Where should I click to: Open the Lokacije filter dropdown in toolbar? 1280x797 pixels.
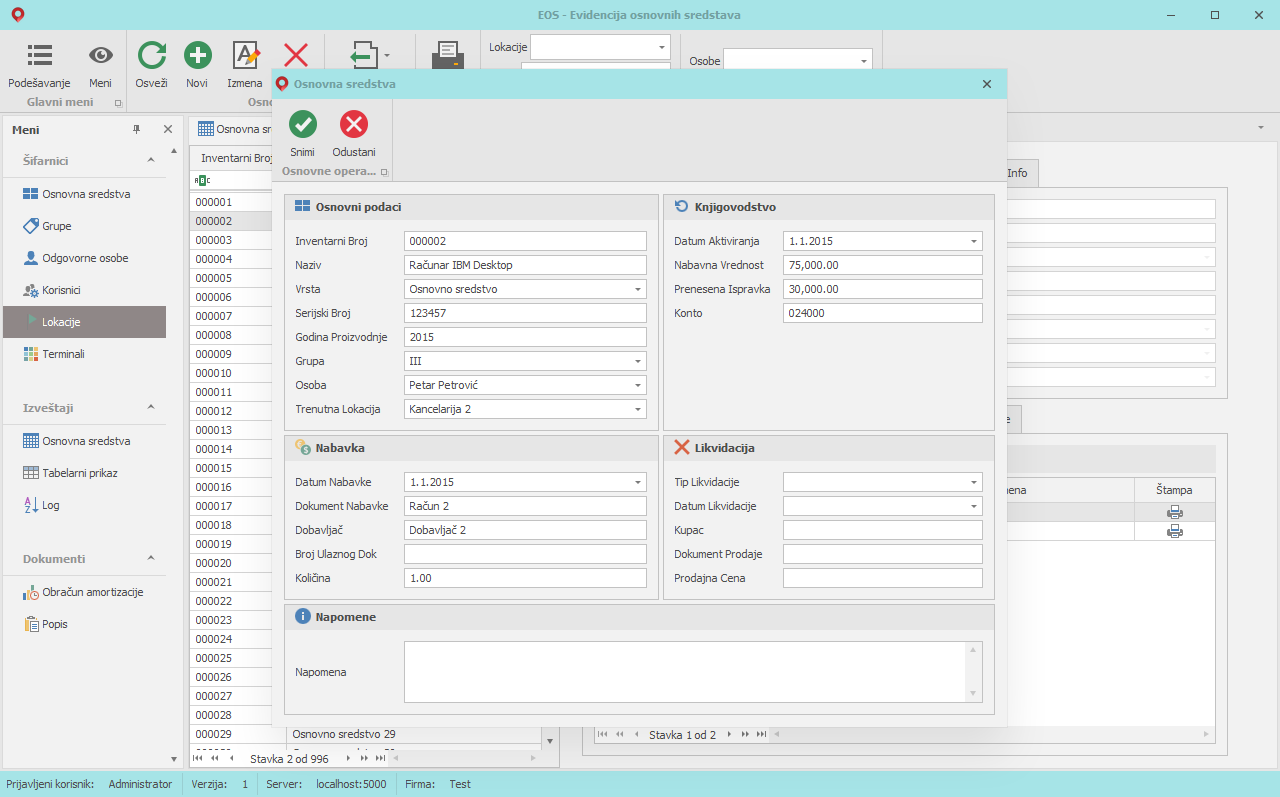(662, 47)
